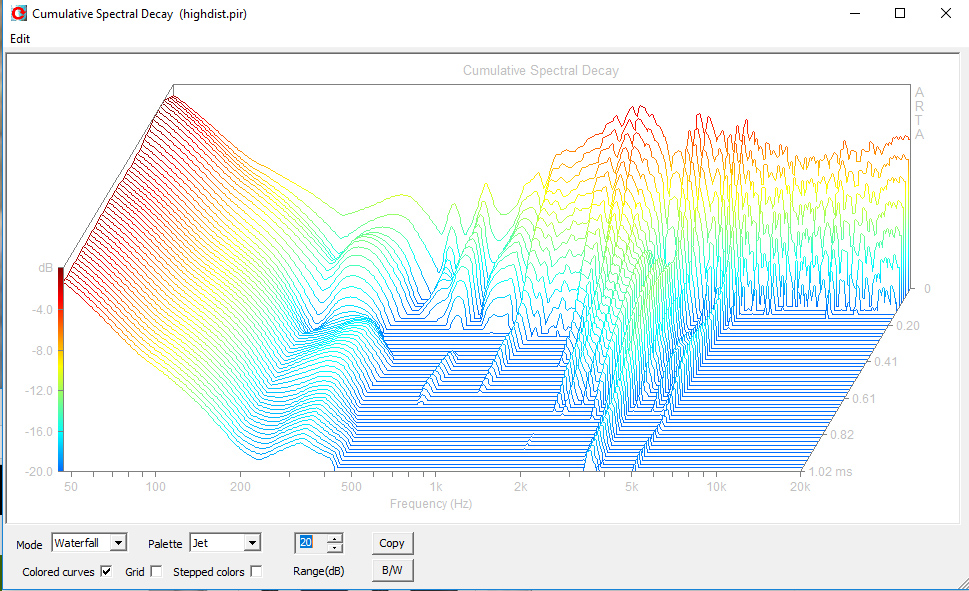
Task: Click the '-20.0' dB axis label
Action: [x=39, y=471]
